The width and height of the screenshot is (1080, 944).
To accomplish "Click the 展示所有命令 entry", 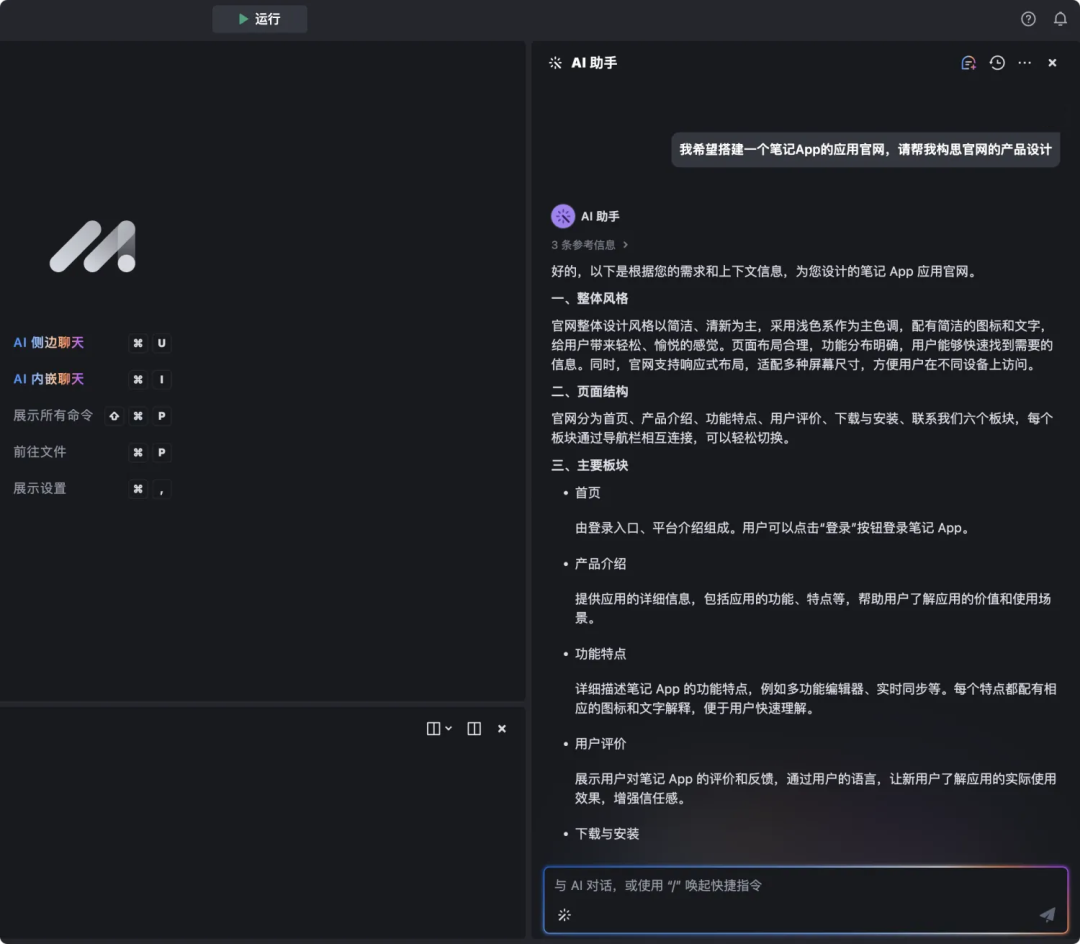I will pos(53,415).
